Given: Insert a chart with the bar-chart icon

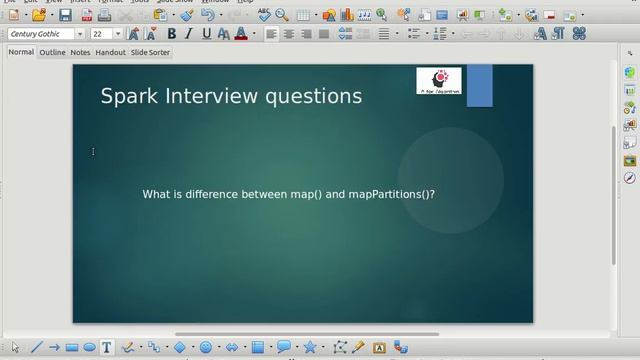Looking at the screenshot, I should tap(347, 15).
